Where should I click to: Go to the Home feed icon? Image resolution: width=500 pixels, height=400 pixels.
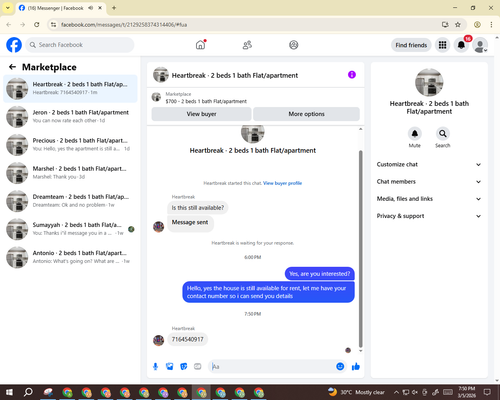[200, 45]
